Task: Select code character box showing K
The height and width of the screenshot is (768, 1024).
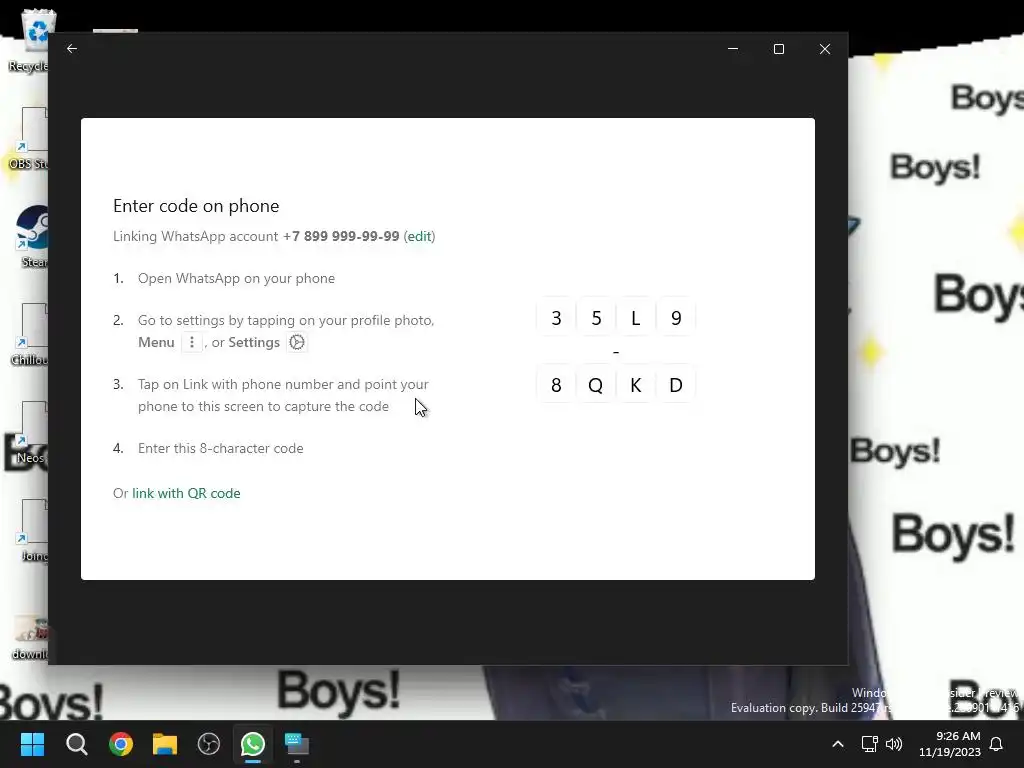Action: pyautogui.click(x=635, y=385)
